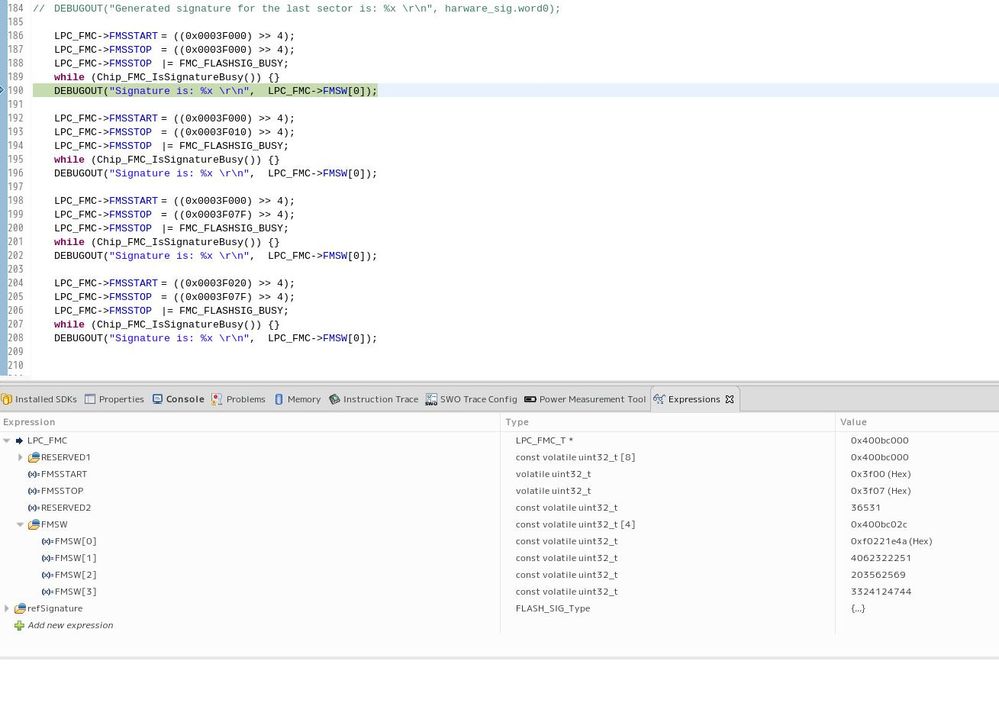Image resolution: width=999 pixels, height=726 pixels.
Task: Collapse the LPC_FMC expression tree
Action: [x=6, y=440]
